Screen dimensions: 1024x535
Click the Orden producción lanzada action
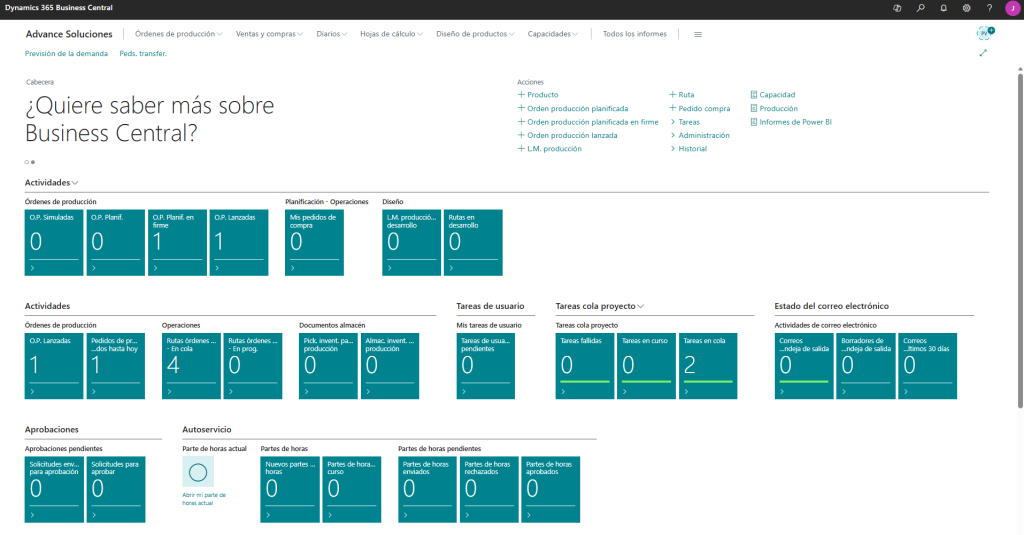[571, 135]
